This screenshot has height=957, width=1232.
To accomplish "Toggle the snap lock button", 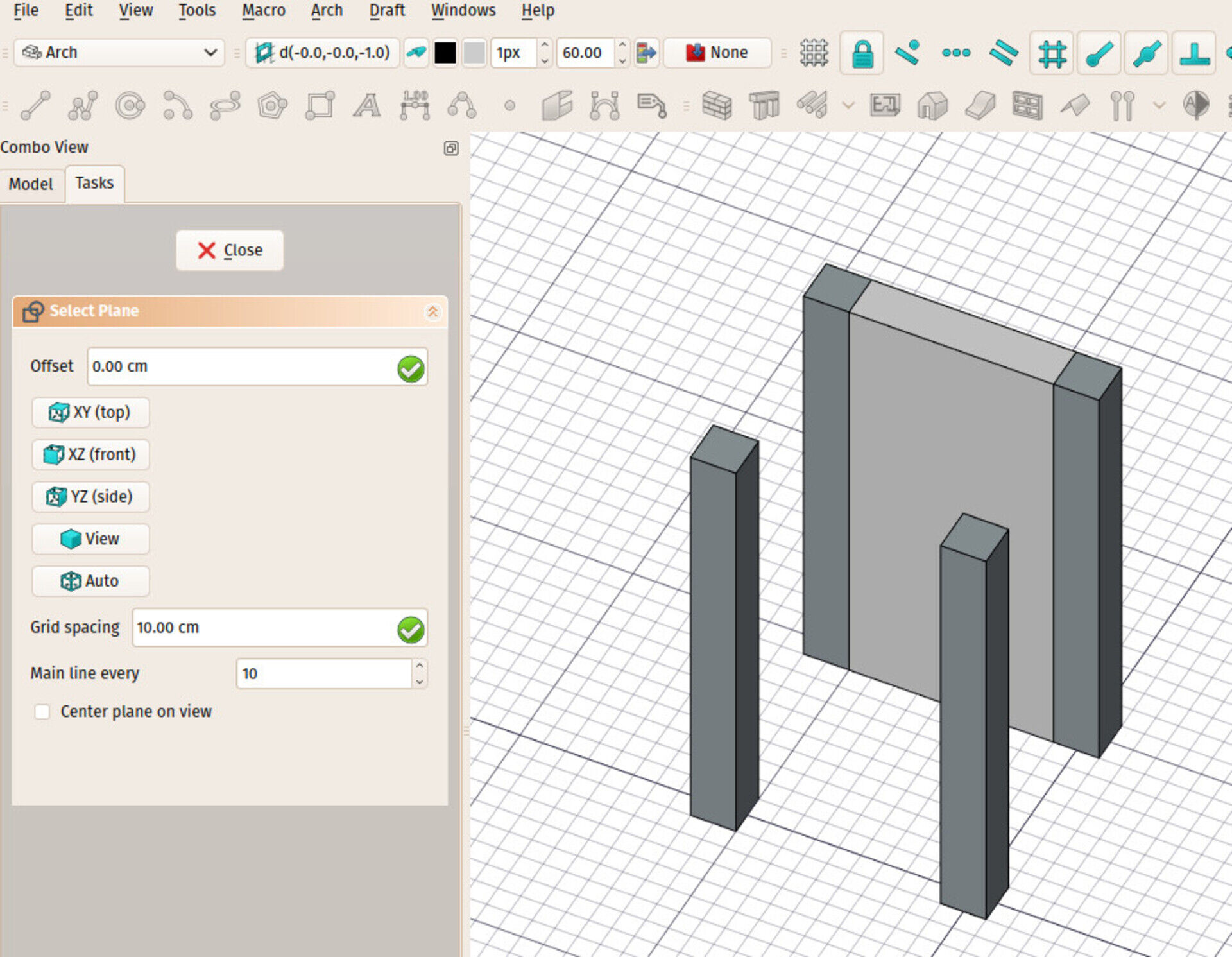I will pos(862,53).
